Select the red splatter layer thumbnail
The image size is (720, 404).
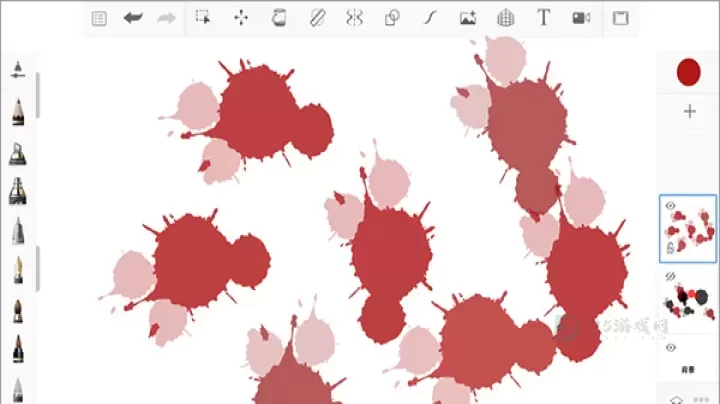coord(688,229)
